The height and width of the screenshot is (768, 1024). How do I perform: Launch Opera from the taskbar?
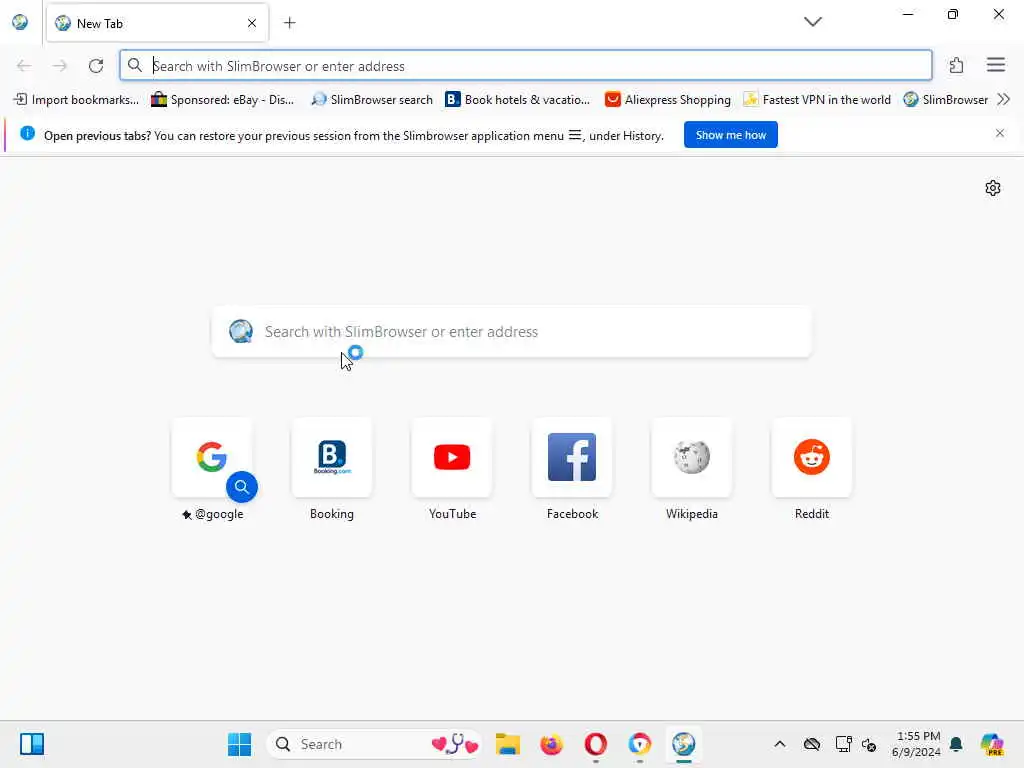(x=596, y=744)
